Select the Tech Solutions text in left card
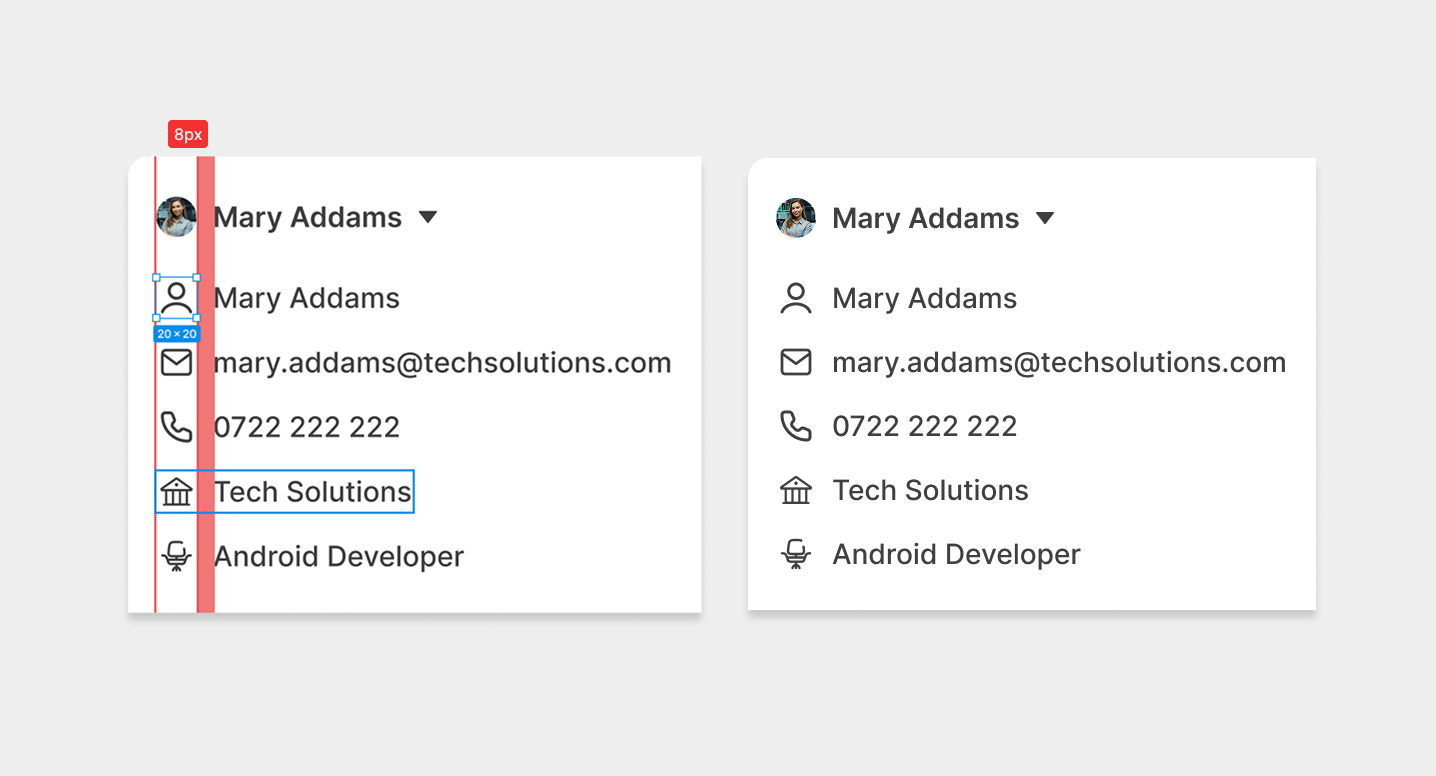Image resolution: width=1436 pixels, height=776 pixels. coord(313,492)
